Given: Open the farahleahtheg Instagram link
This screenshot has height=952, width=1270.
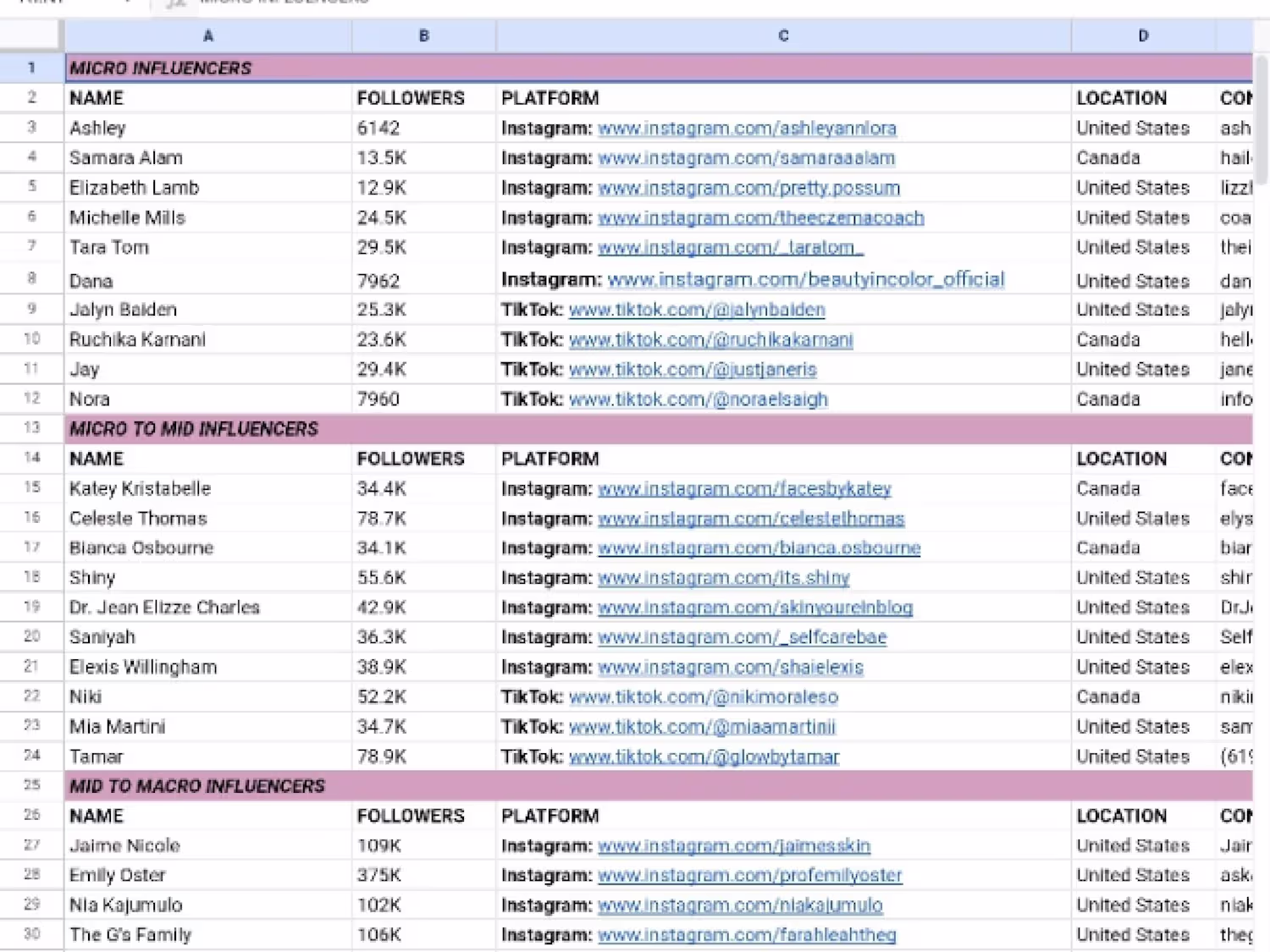Looking at the screenshot, I should [x=747, y=935].
